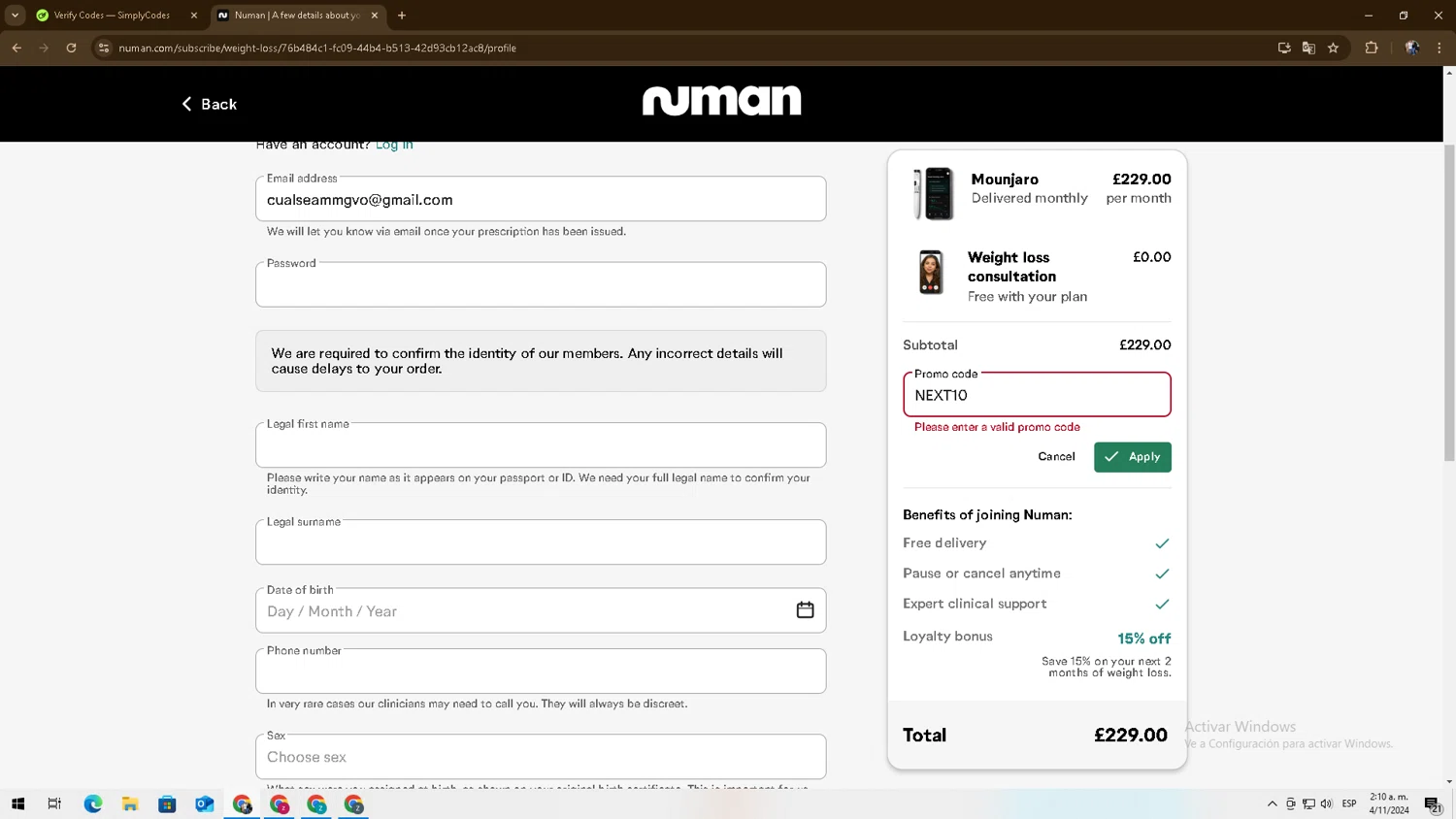Image resolution: width=1456 pixels, height=819 pixels.
Task: Launch Microsoft Edge from taskbar
Action: point(93,803)
